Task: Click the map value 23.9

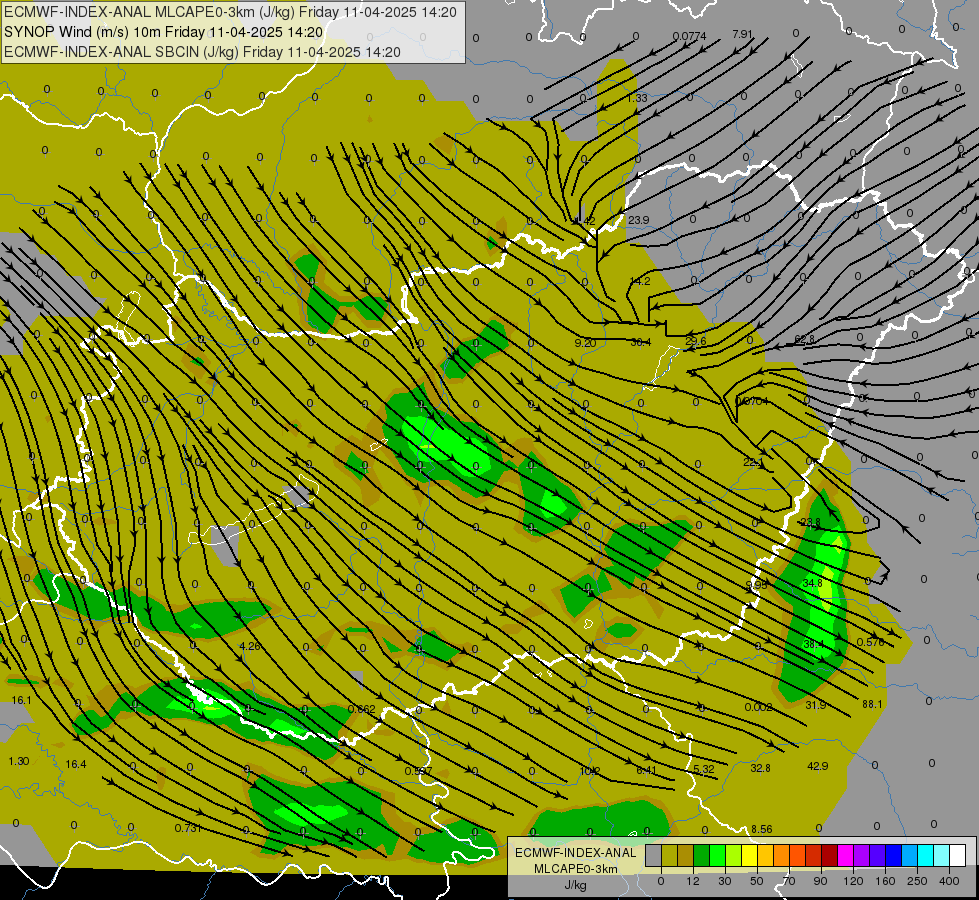Action: click(x=638, y=220)
